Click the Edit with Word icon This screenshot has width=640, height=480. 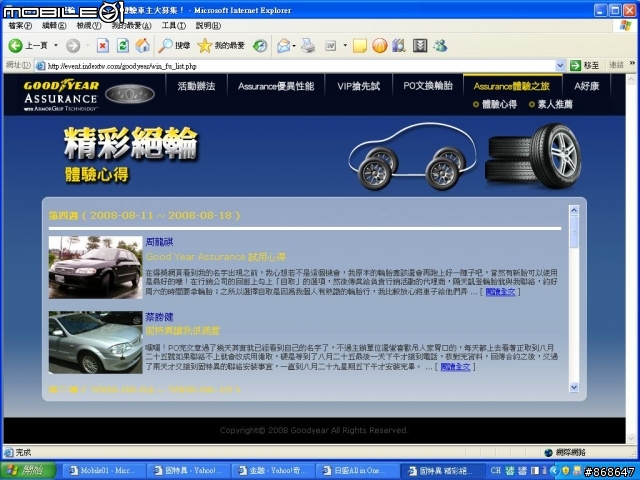(331, 45)
